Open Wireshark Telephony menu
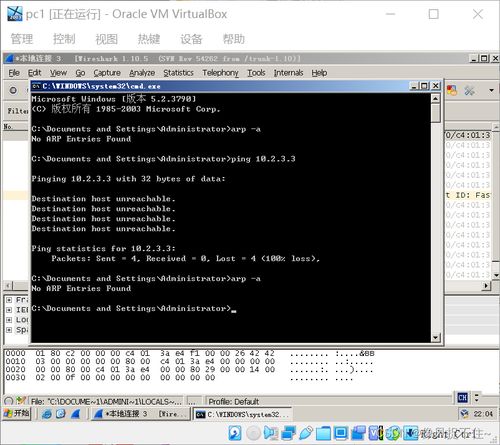 coord(220,73)
